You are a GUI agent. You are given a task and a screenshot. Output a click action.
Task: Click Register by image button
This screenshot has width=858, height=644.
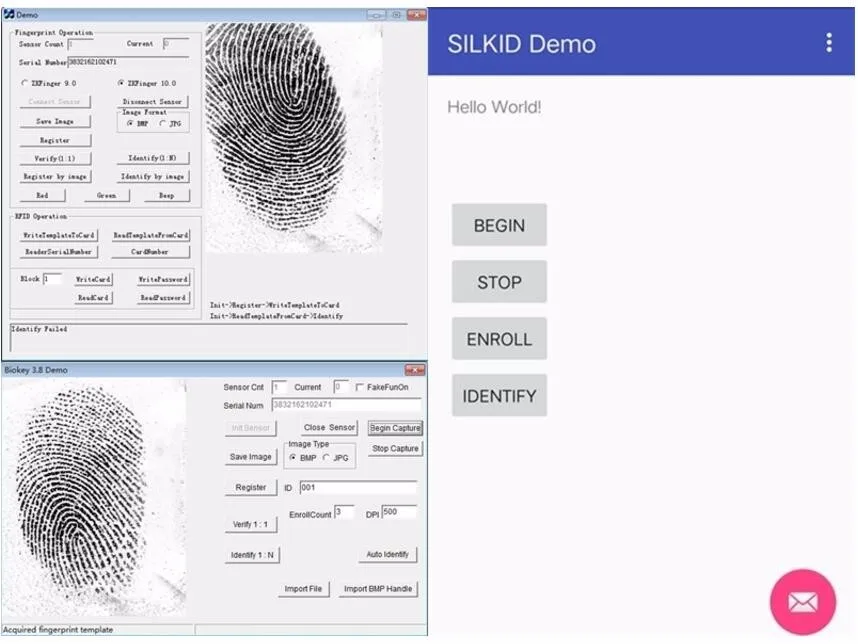(55, 177)
